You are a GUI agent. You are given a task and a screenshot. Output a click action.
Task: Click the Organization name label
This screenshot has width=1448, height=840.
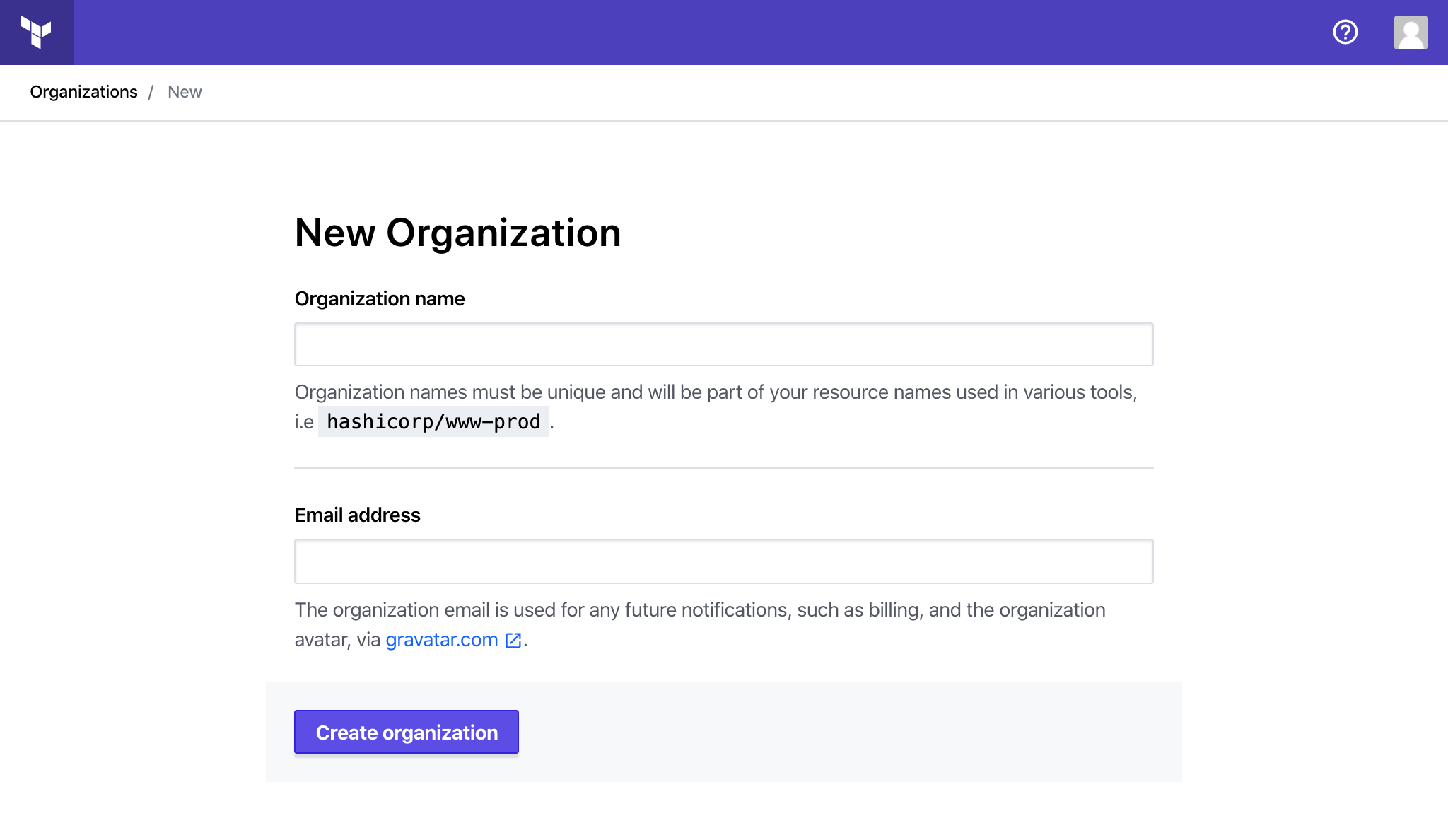(380, 299)
